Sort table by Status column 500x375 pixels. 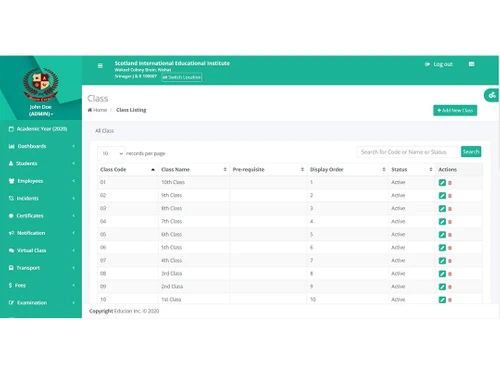pos(412,169)
